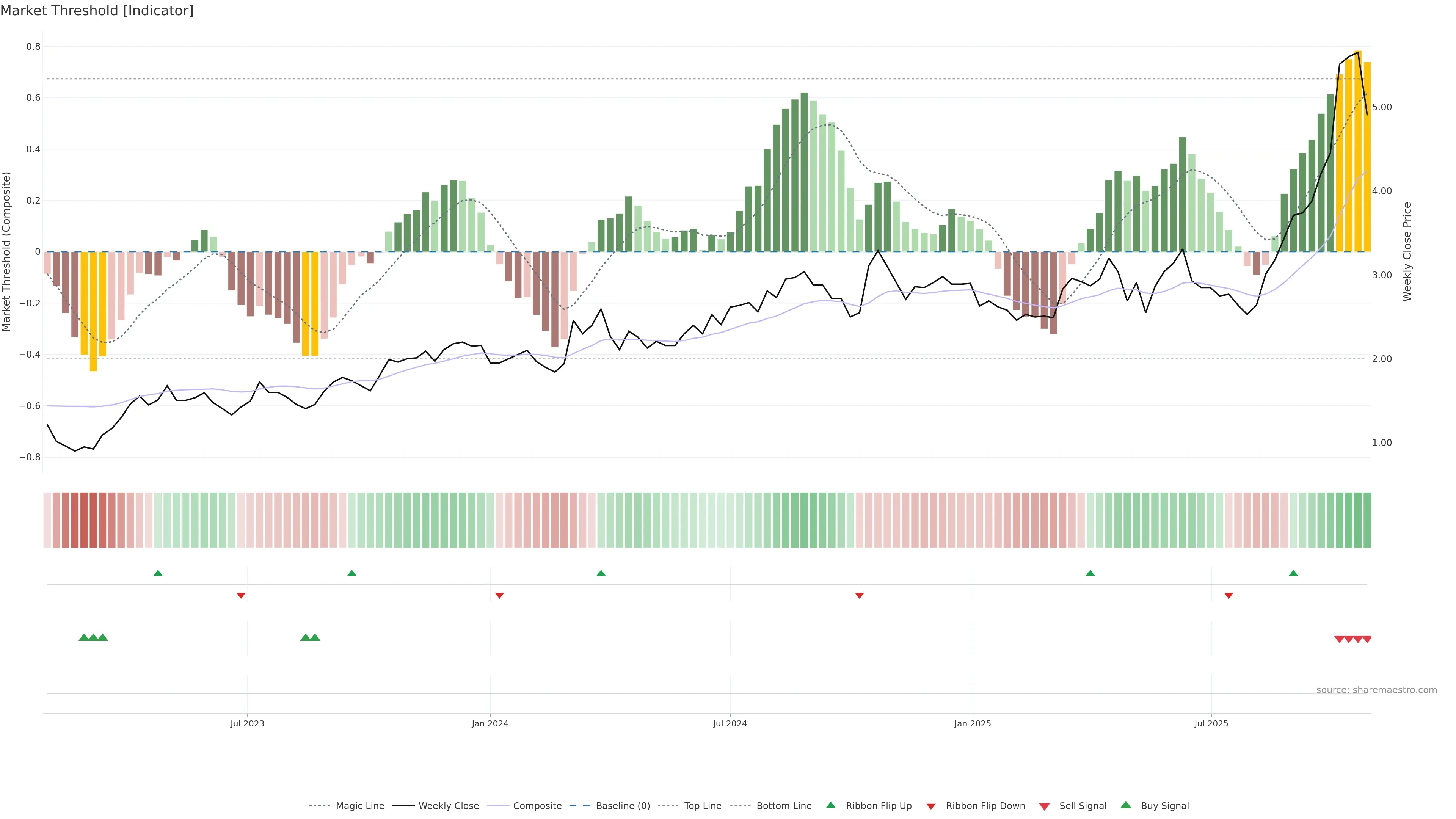
Task: Click the Sell Signal legend icon
Action: [x=1045, y=806]
